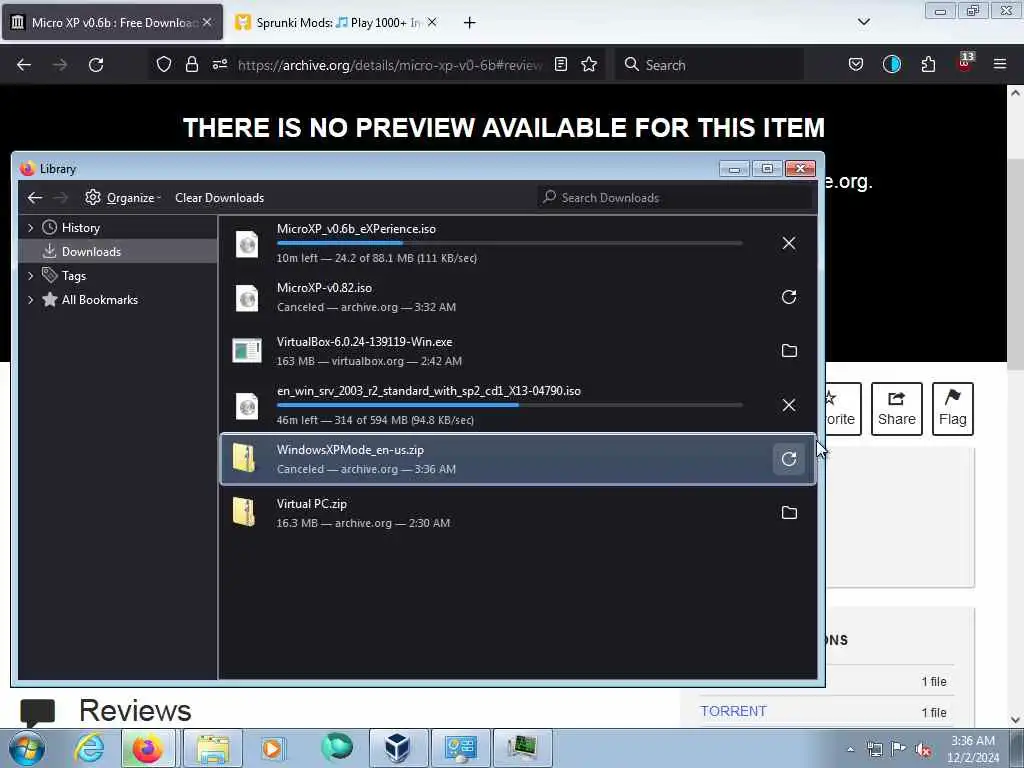Viewport: 1024px width, 768px height.
Task: Toggle reader view
Action: [560, 64]
